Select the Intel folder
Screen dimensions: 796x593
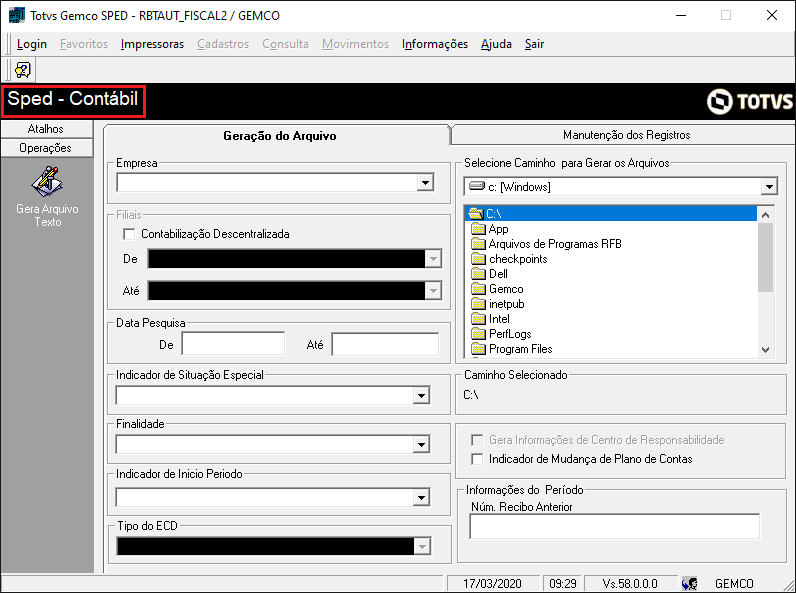(499, 319)
